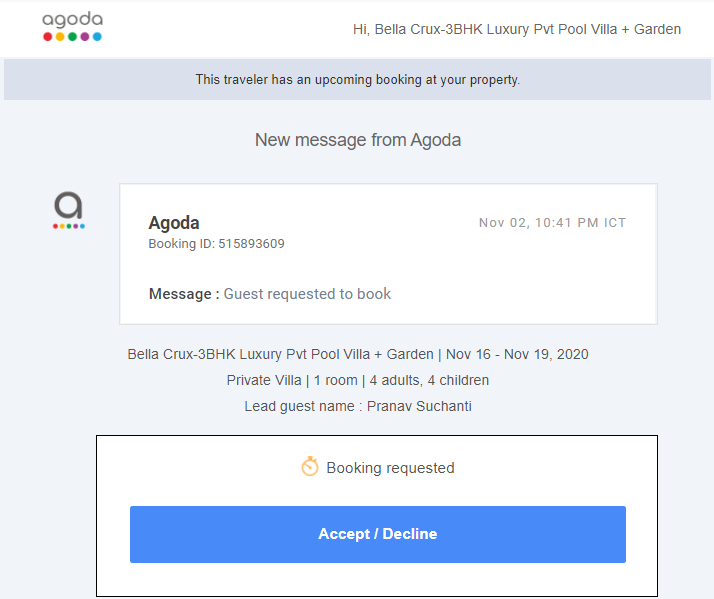
Task: Click the bold Message : label
Action: click(184, 294)
